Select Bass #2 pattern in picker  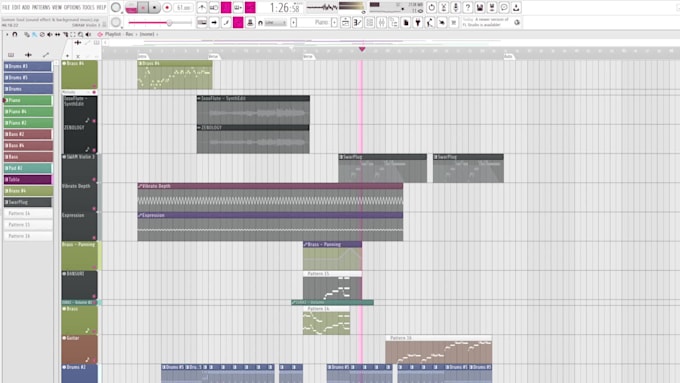[28, 134]
